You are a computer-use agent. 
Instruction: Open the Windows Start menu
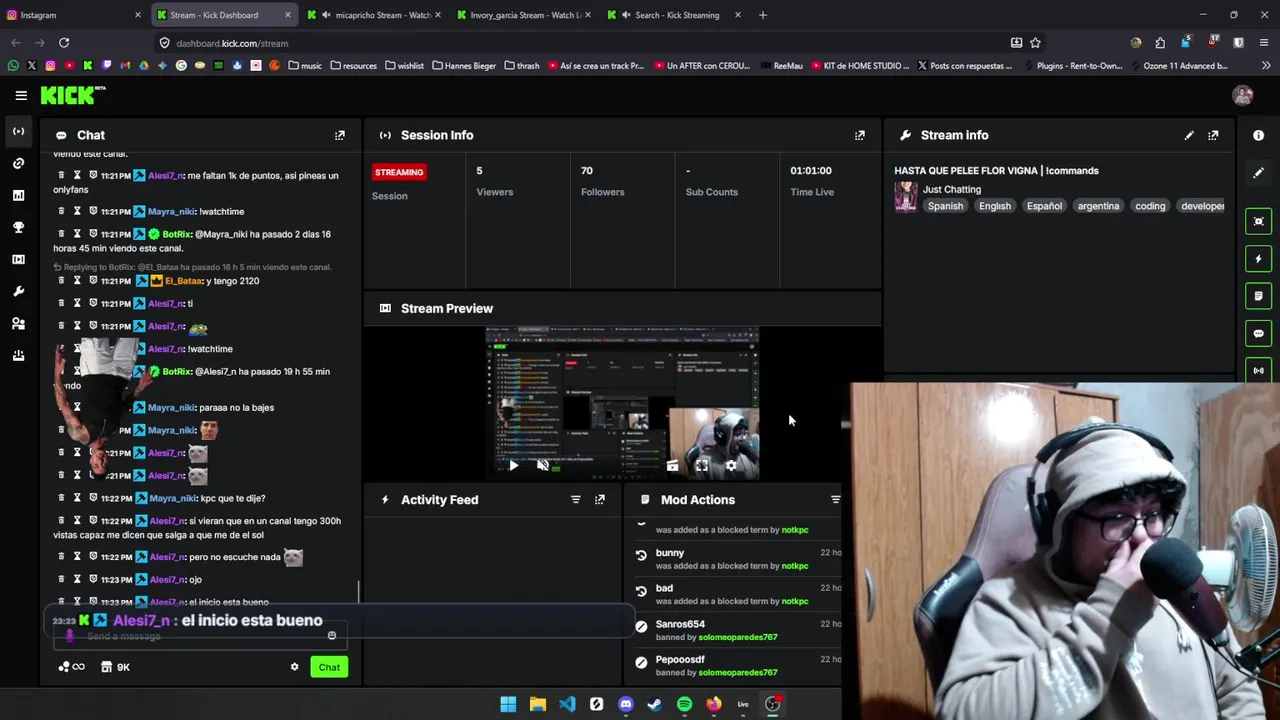click(x=508, y=704)
